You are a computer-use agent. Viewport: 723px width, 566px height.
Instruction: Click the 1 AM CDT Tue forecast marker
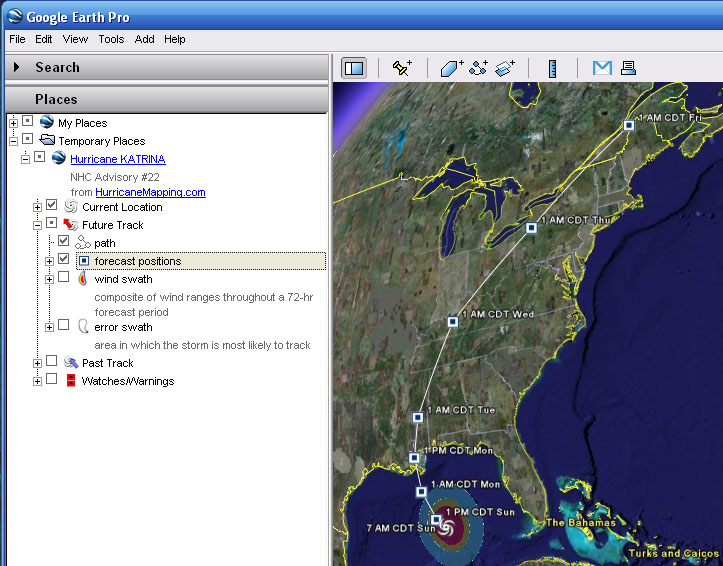(x=418, y=417)
